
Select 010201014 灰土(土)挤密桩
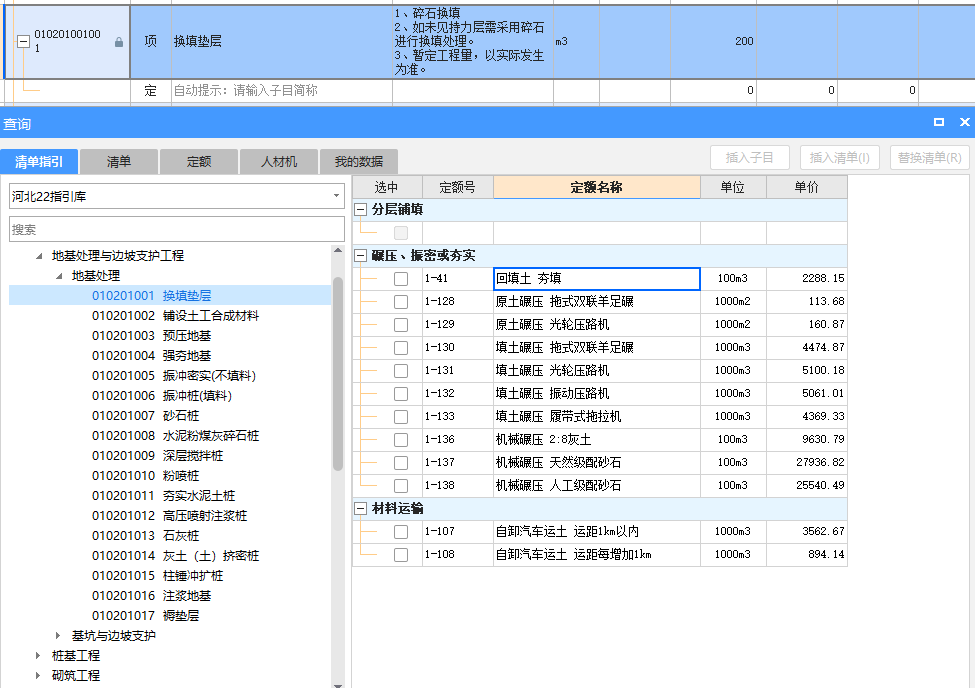click(175, 556)
